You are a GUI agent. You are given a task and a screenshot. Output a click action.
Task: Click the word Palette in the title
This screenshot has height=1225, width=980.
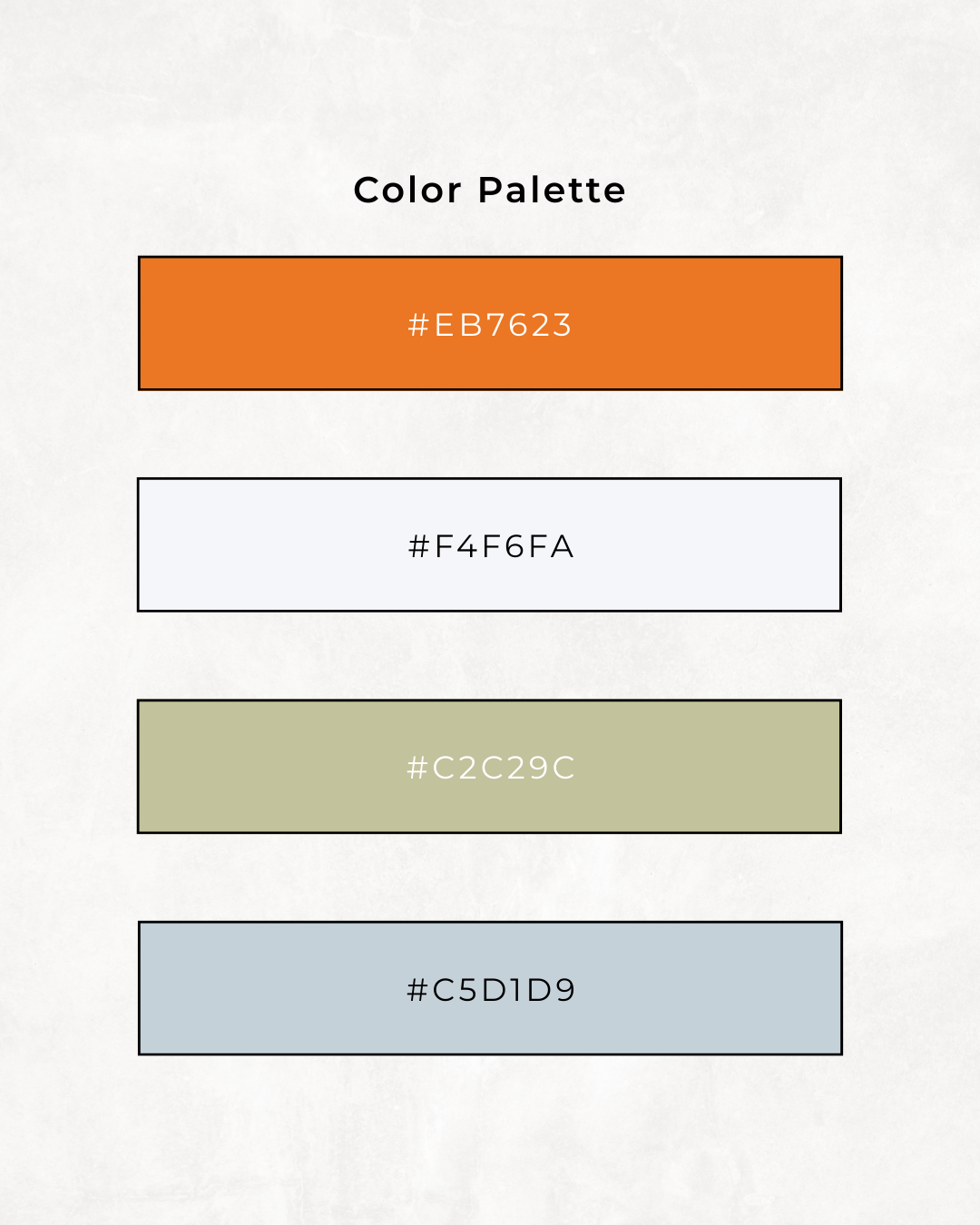tap(552, 190)
